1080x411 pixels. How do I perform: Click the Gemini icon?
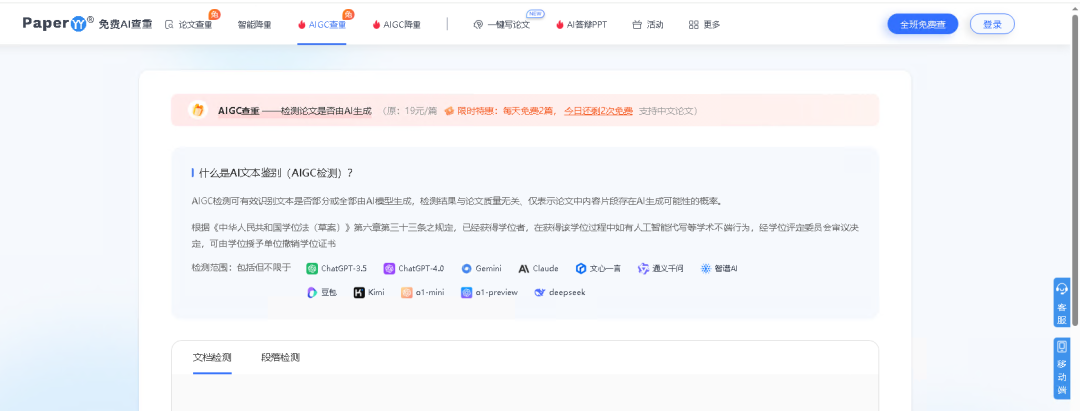466,268
